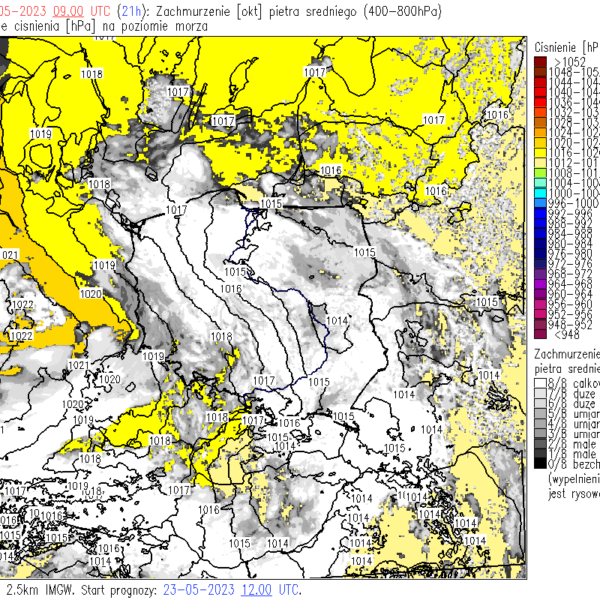Select the 1000-1004 cyan legend swatch
The width and height of the screenshot is (600, 600).
540,193
